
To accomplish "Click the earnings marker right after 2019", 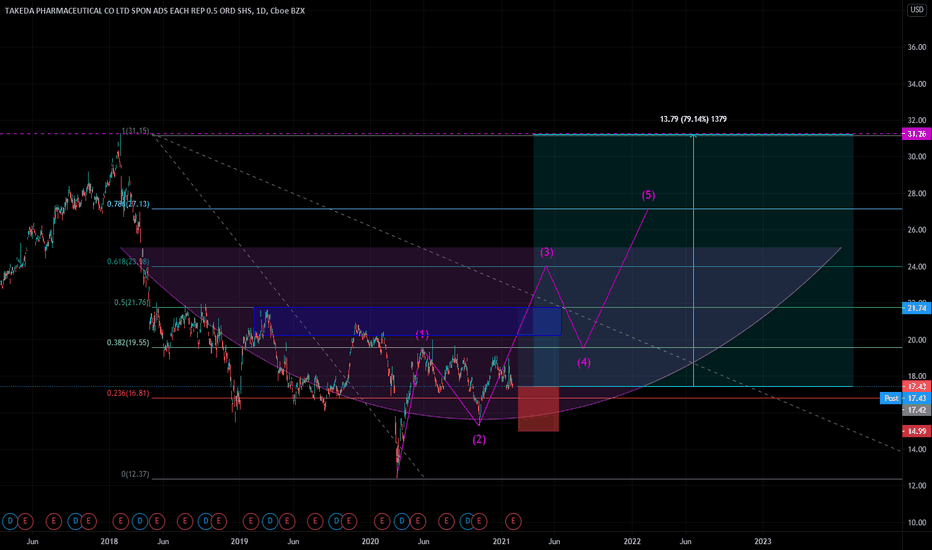I will 251,521.
